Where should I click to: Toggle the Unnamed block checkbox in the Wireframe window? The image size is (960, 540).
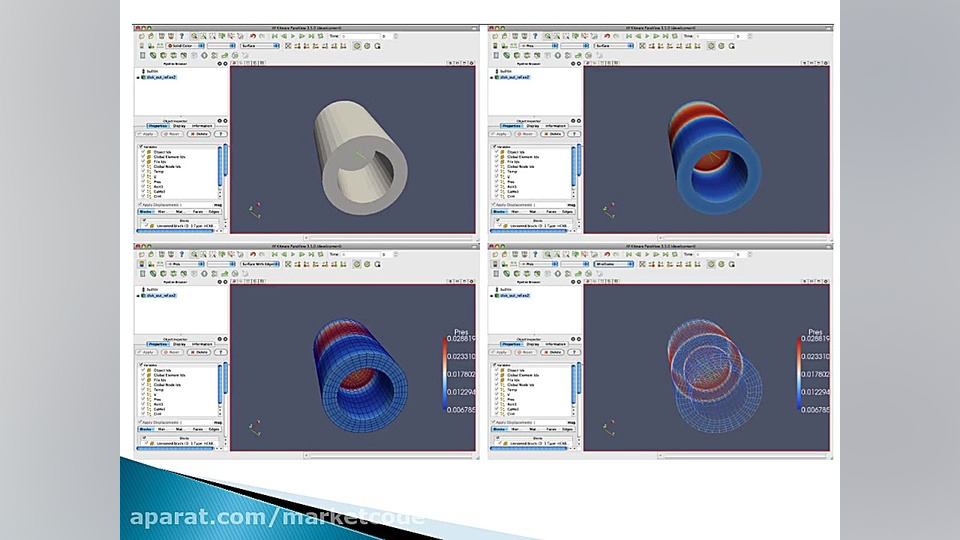pos(500,443)
